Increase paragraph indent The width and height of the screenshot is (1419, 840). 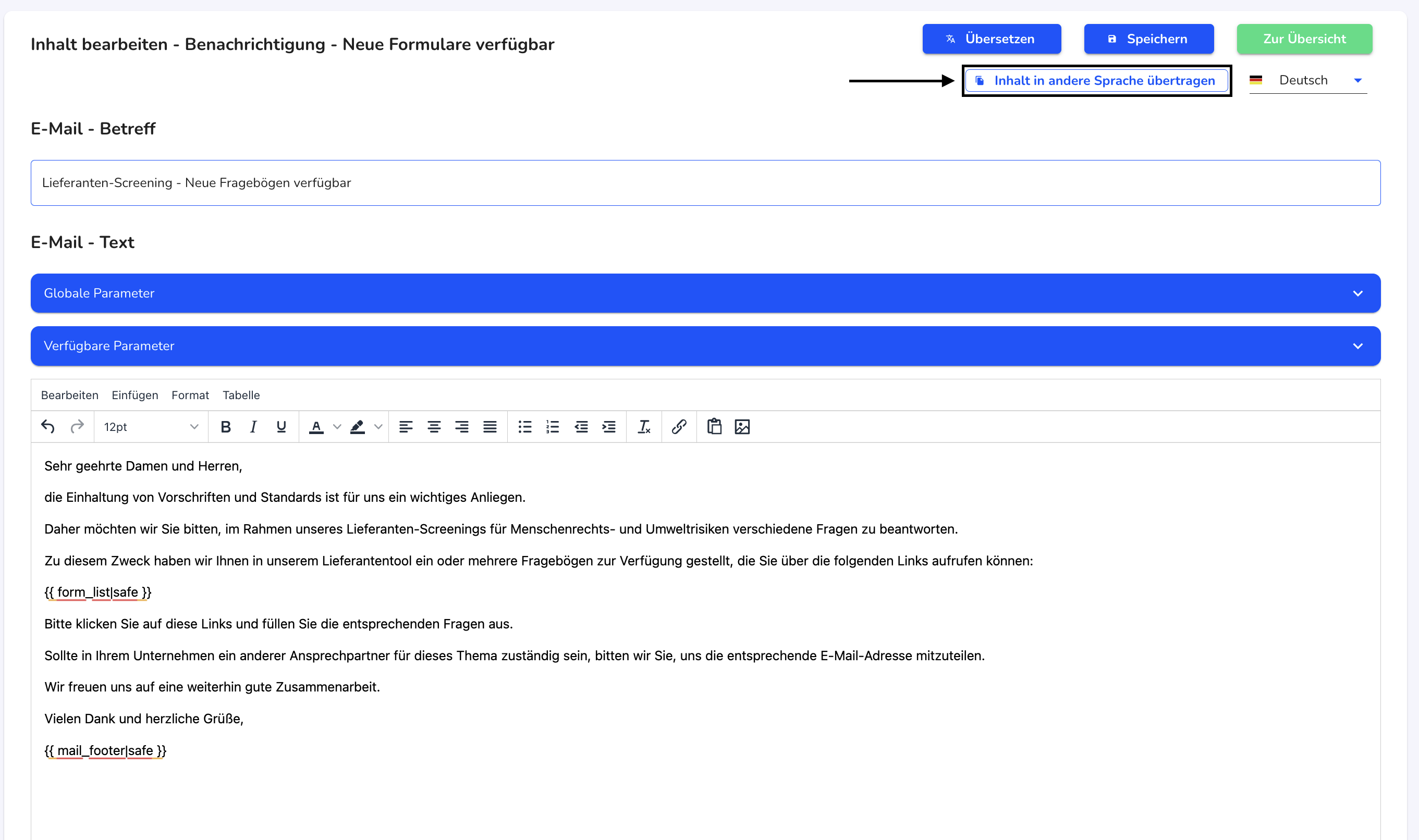point(609,427)
